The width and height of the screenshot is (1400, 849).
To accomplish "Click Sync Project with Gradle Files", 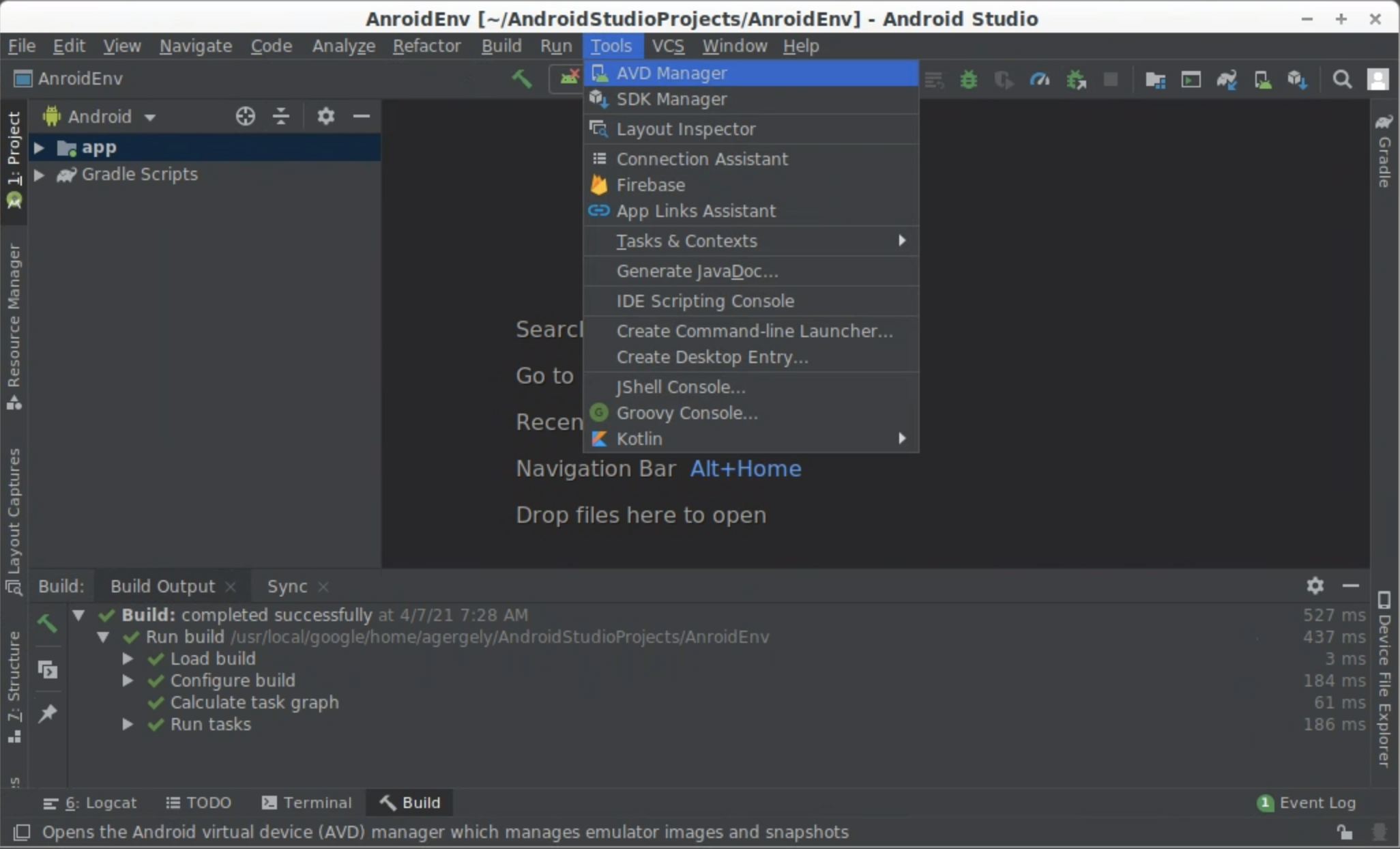I will coord(1226,80).
